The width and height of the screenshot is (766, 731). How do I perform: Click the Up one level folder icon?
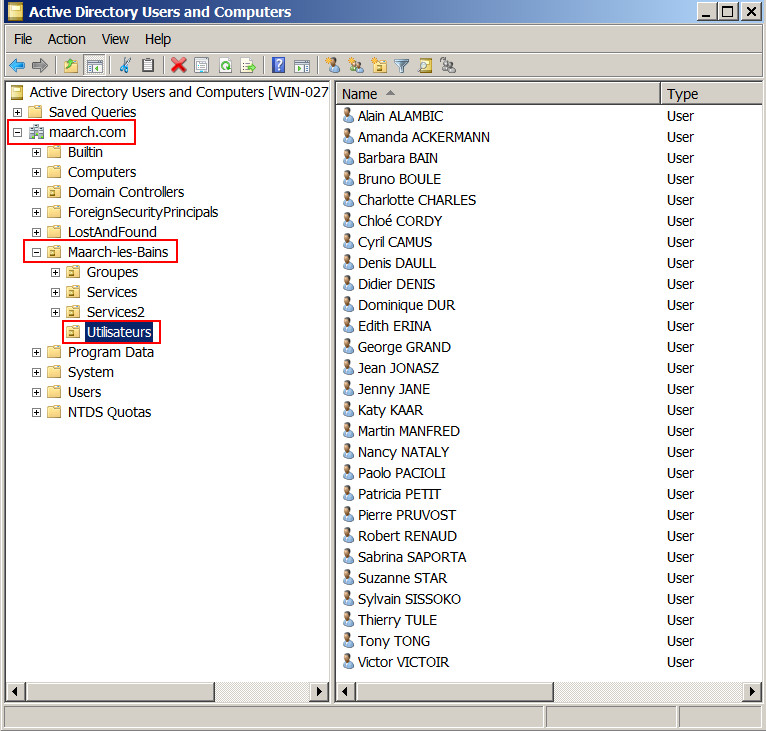click(x=71, y=66)
